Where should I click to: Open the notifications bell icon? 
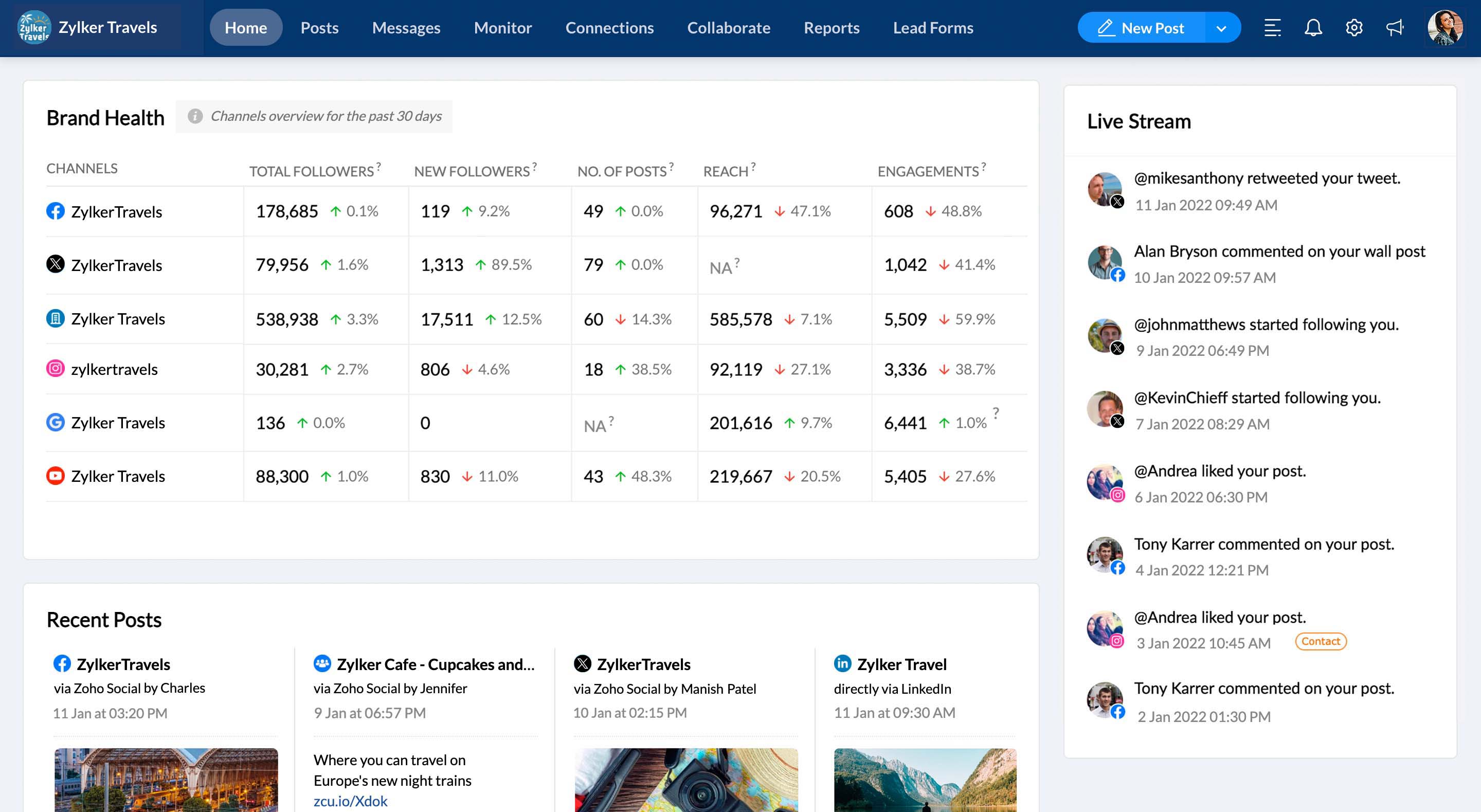pos(1313,28)
